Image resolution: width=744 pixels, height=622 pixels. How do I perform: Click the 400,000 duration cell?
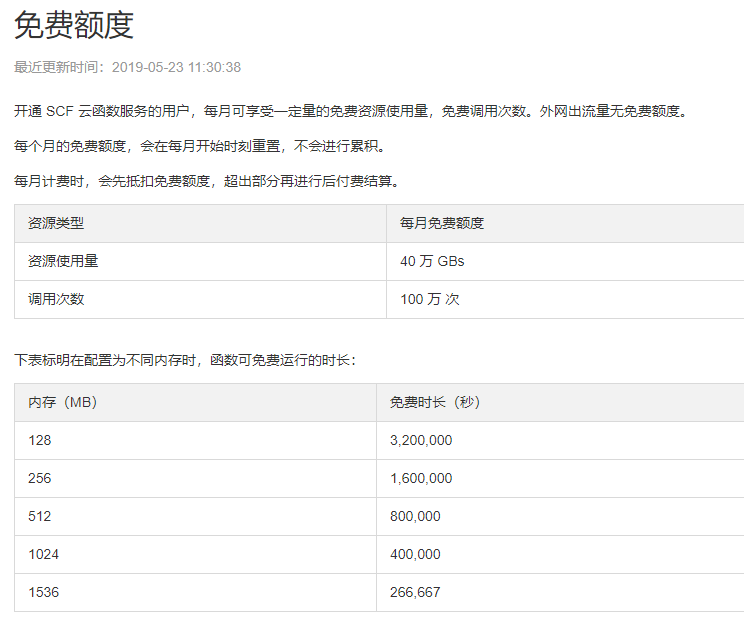click(560, 554)
